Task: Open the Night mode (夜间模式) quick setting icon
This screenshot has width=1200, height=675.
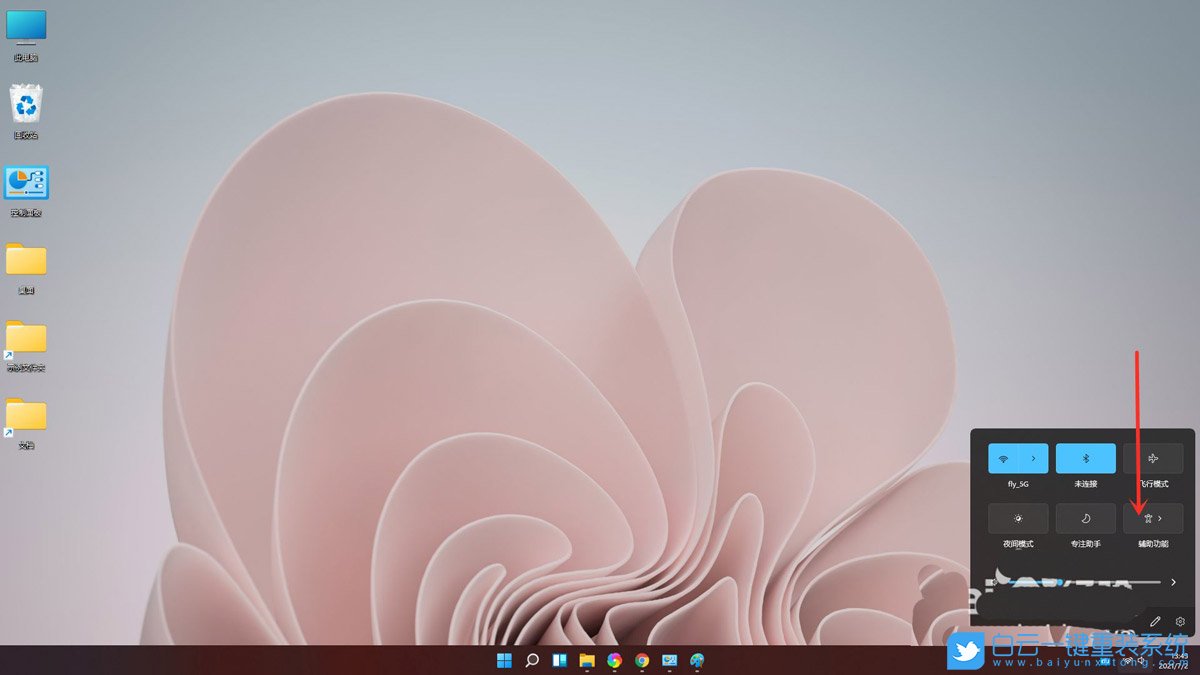Action: click(x=1017, y=518)
